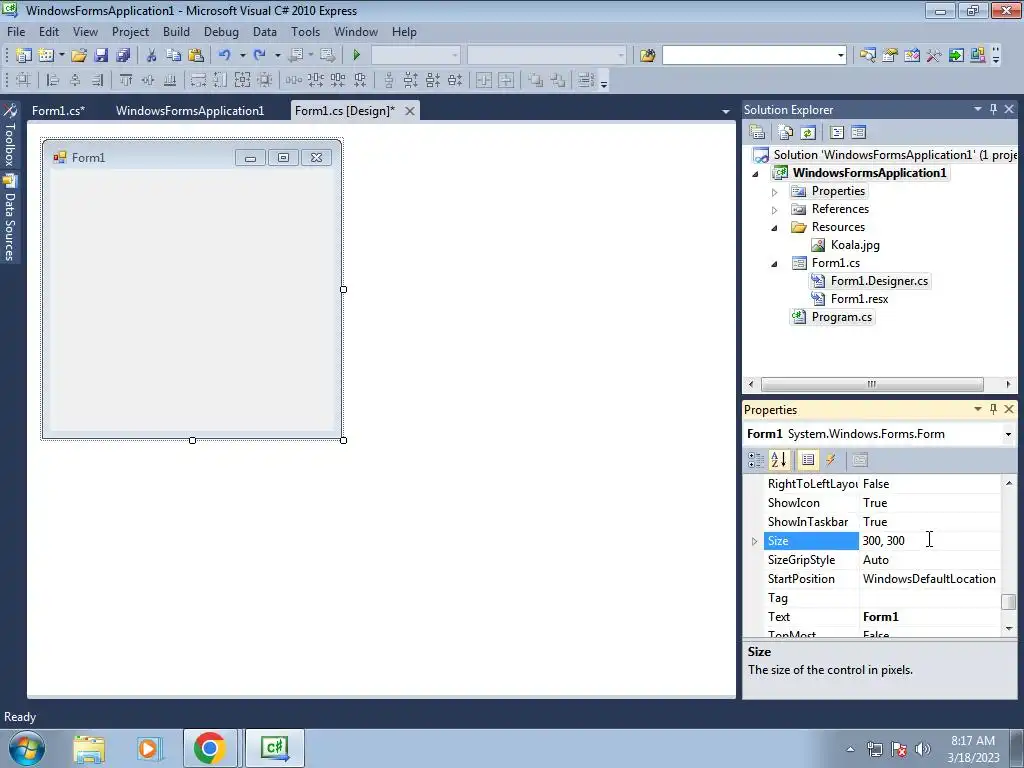Click Bring to Front layout icon
Viewport: 1024px width, 768px height.
[536, 80]
